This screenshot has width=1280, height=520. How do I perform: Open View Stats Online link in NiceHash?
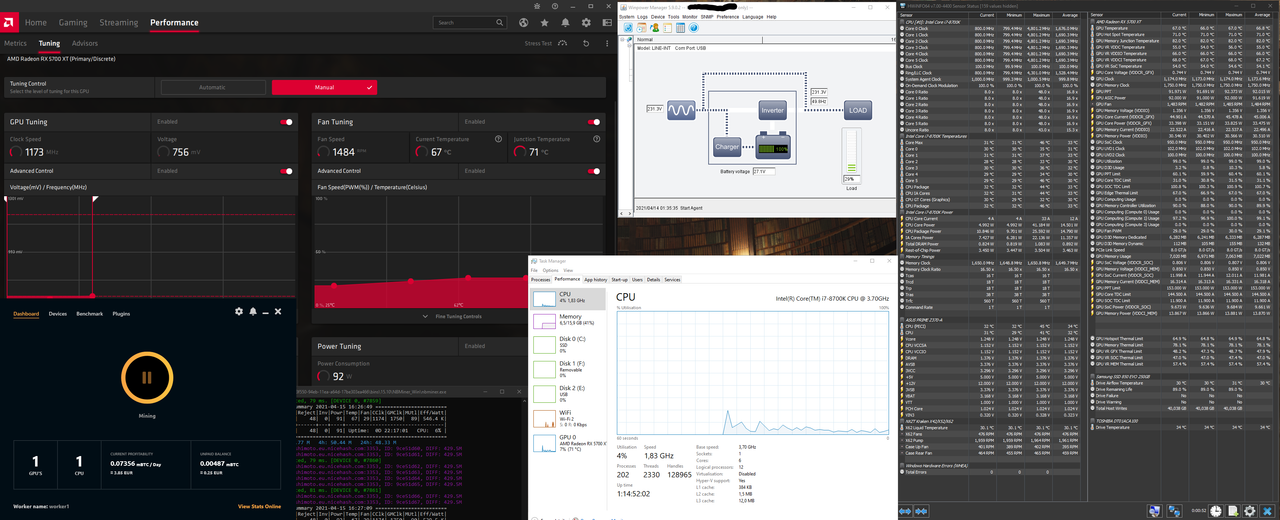coord(259,506)
